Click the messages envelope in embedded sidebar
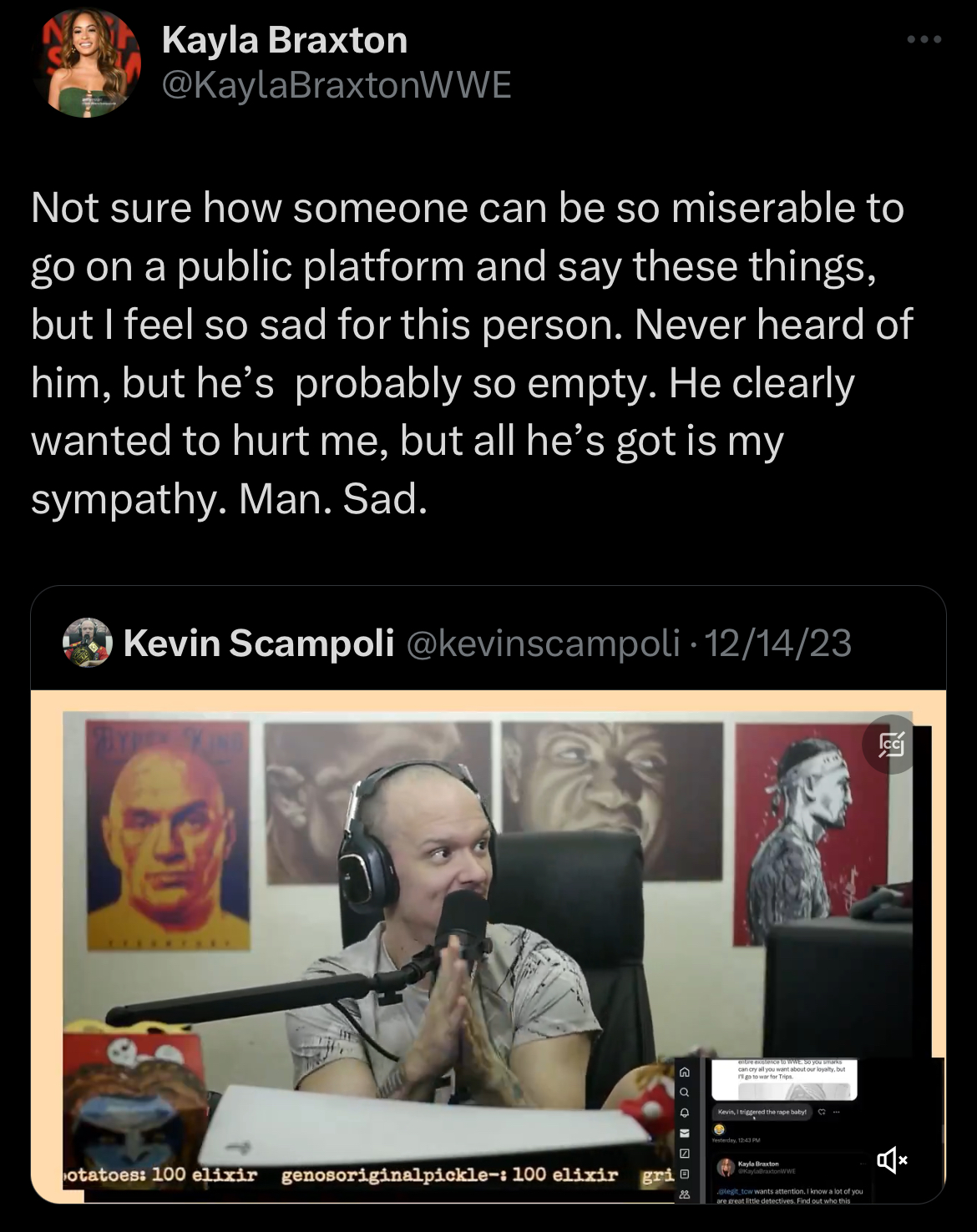Viewport: 977px width, 1232px height. (685, 1133)
